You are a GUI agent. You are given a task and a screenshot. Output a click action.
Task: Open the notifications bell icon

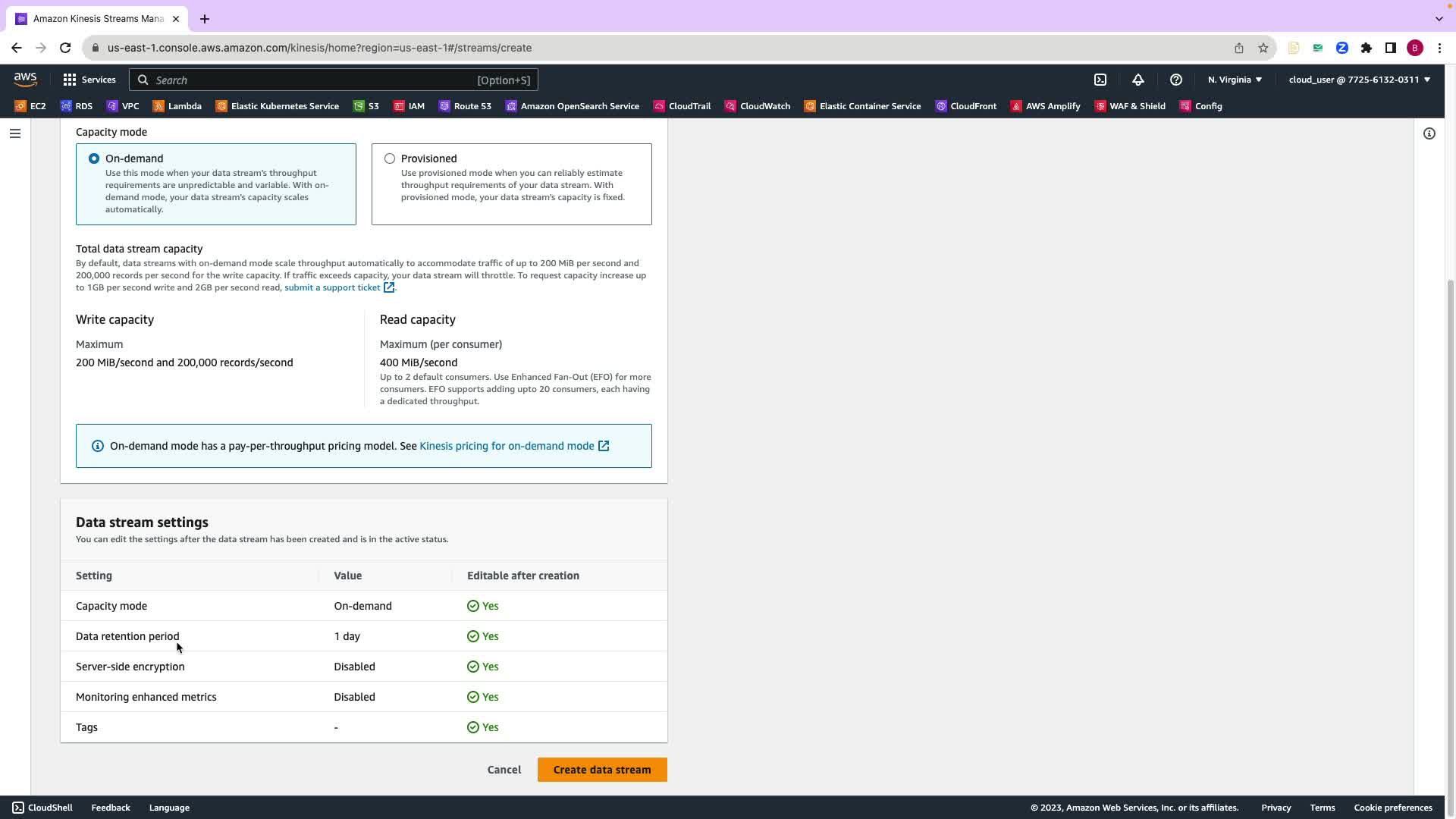(1138, 80)
